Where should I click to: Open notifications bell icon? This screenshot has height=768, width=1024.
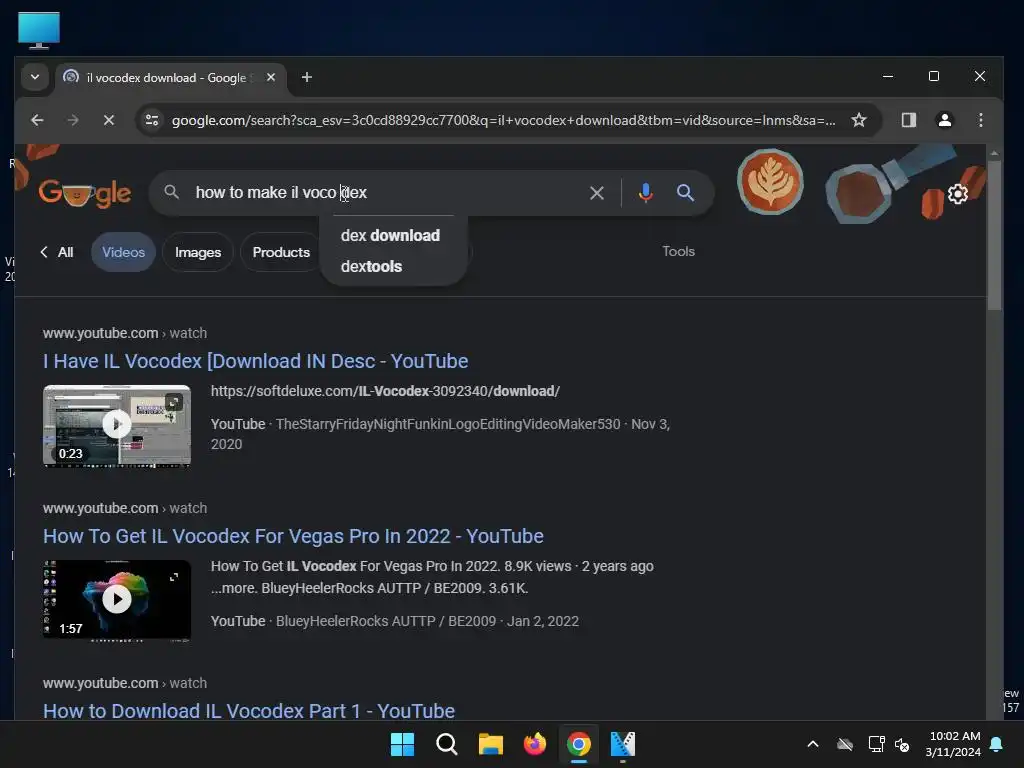click(x=997, y=744)
